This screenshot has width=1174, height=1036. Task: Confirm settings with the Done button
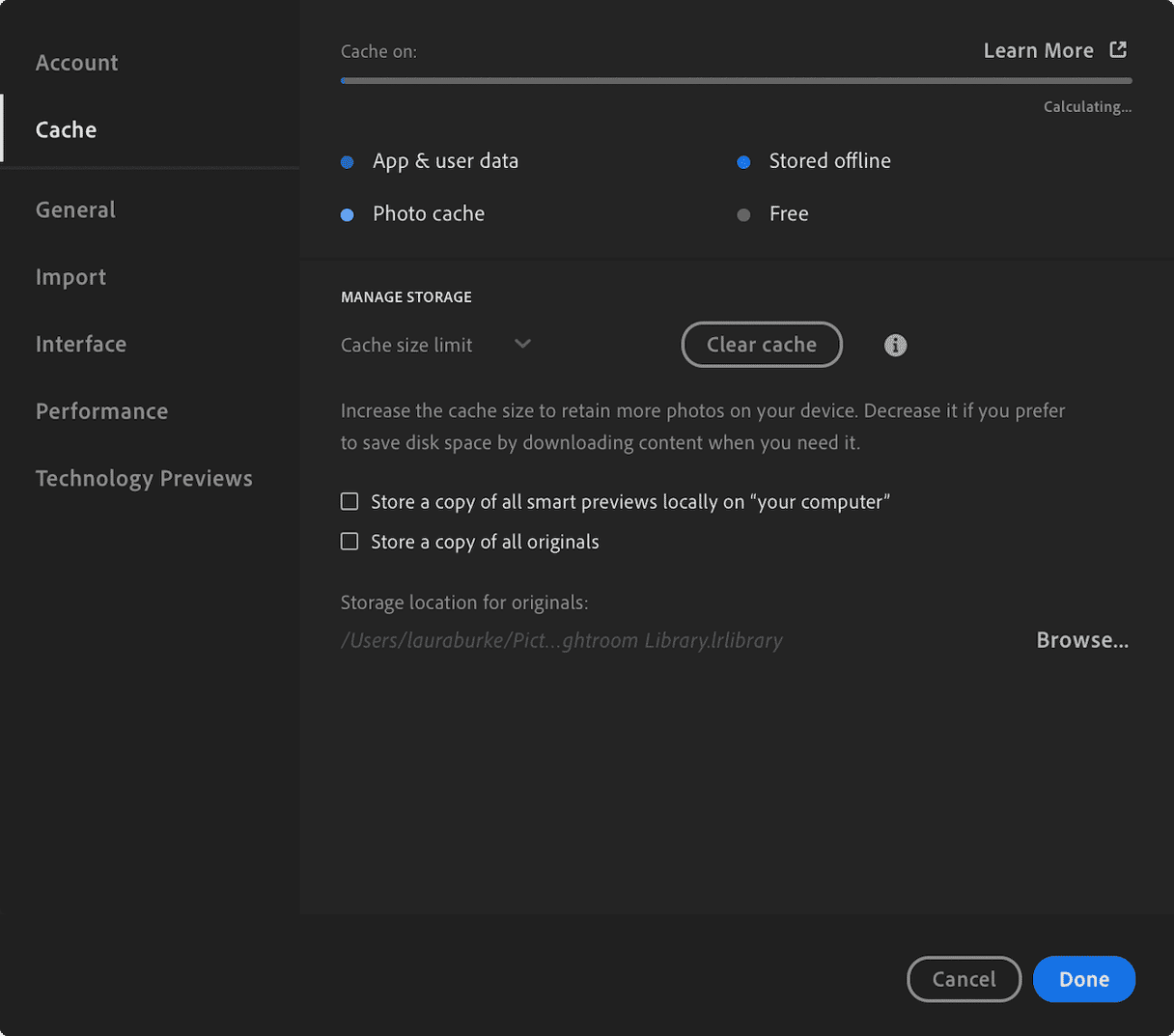click(x=1083, y=978)
